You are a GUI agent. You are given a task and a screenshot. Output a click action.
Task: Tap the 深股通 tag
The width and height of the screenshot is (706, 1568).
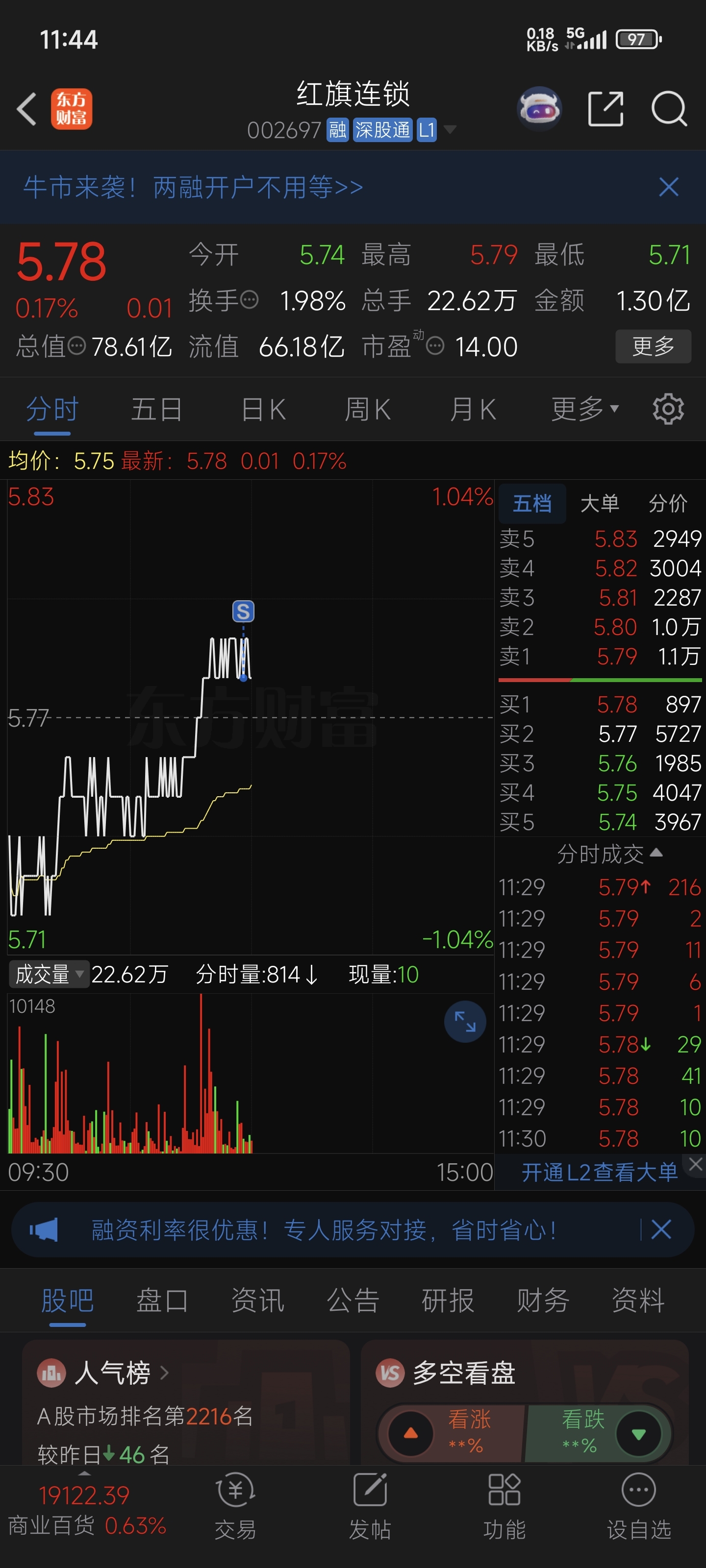pos(382,130)
